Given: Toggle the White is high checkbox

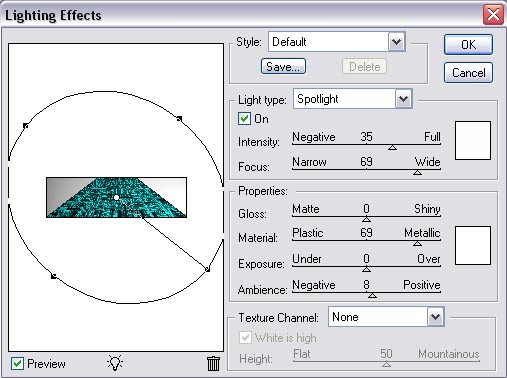Looking at the screenshot, I should tap(245, 338).
